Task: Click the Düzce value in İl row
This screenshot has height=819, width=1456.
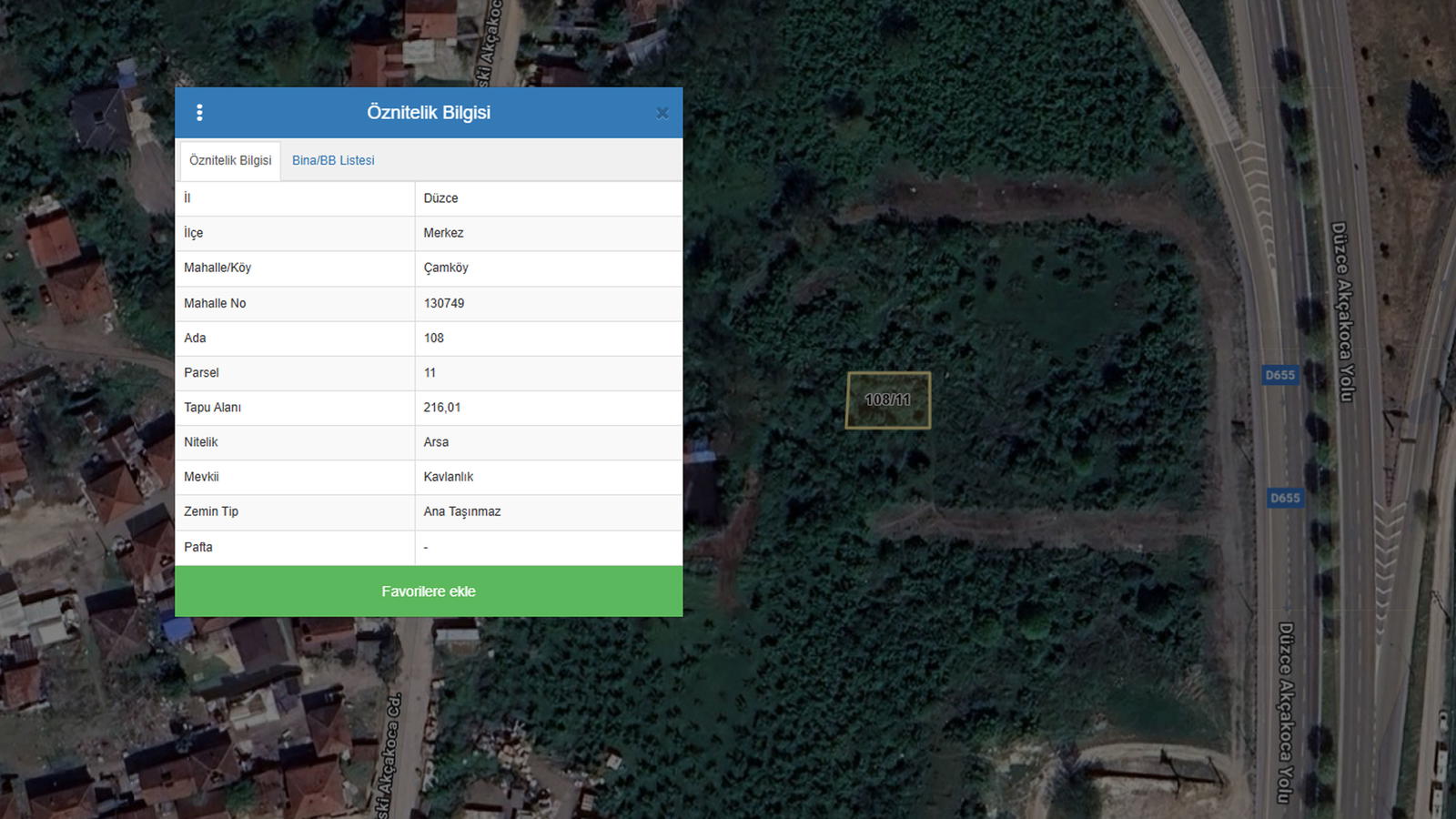Action: point(441,198)
